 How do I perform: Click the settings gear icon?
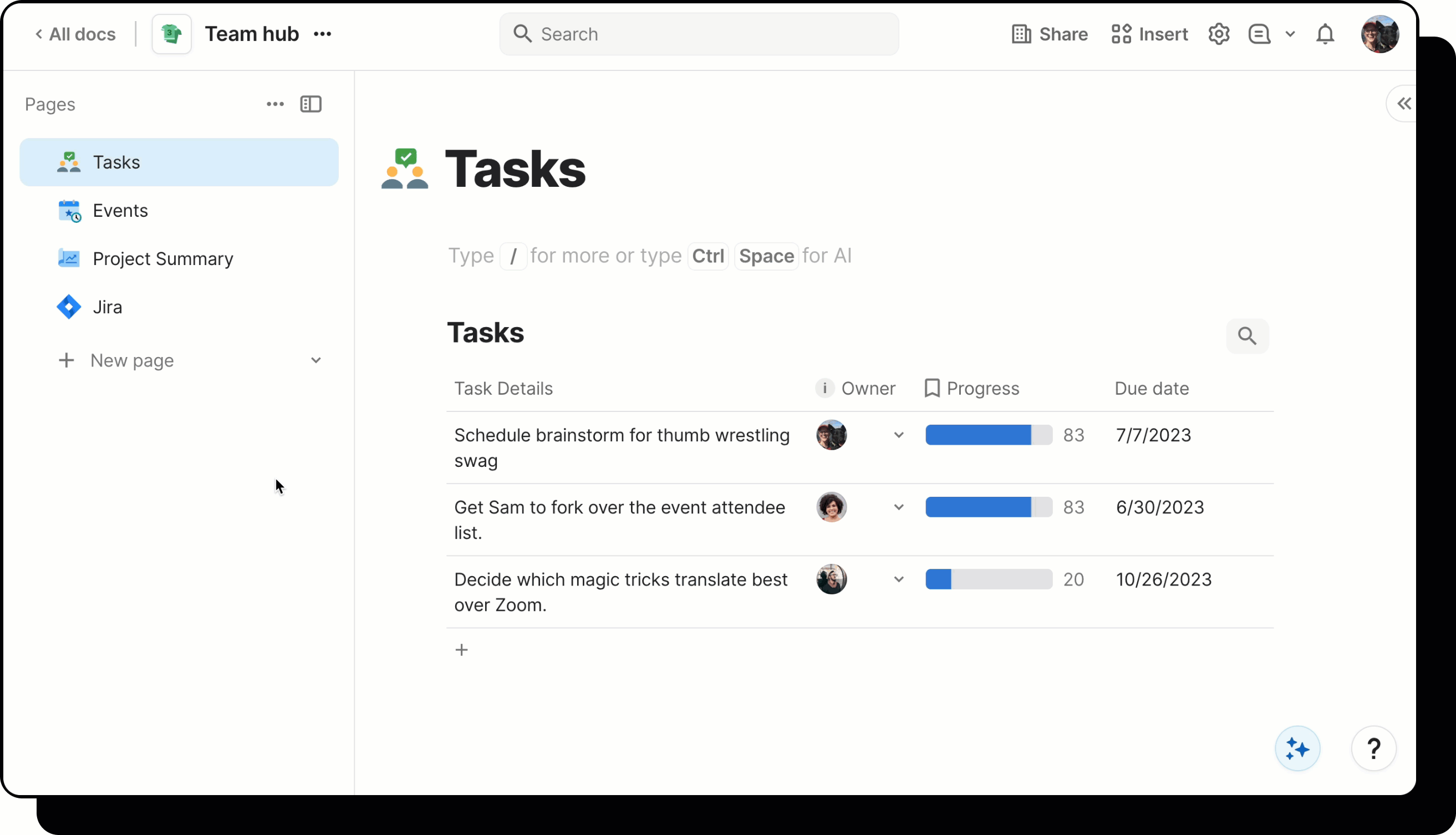[1219, 34]
